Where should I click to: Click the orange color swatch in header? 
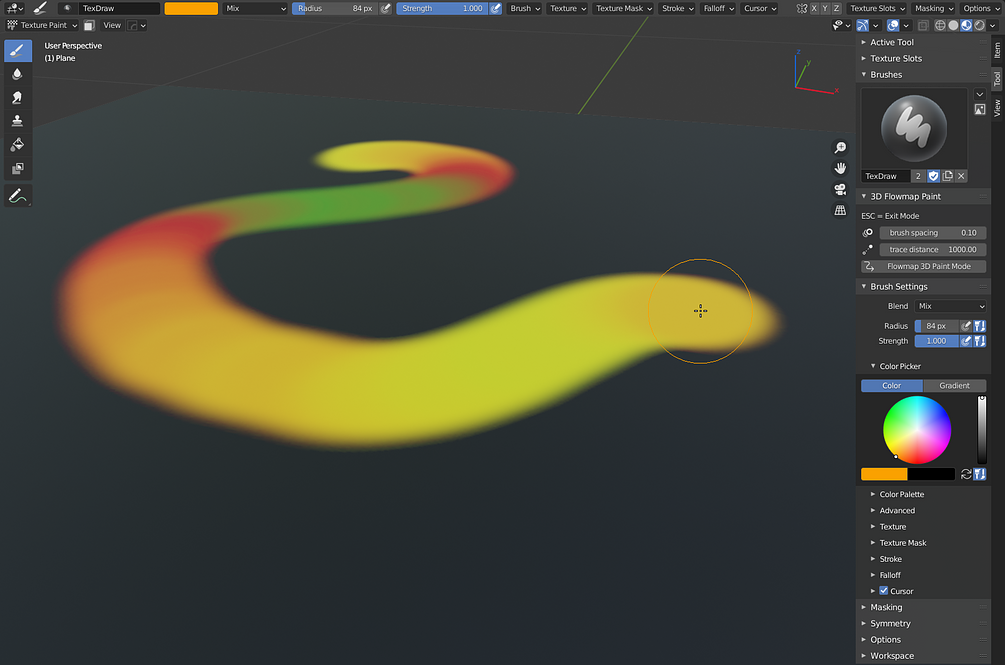191,8
